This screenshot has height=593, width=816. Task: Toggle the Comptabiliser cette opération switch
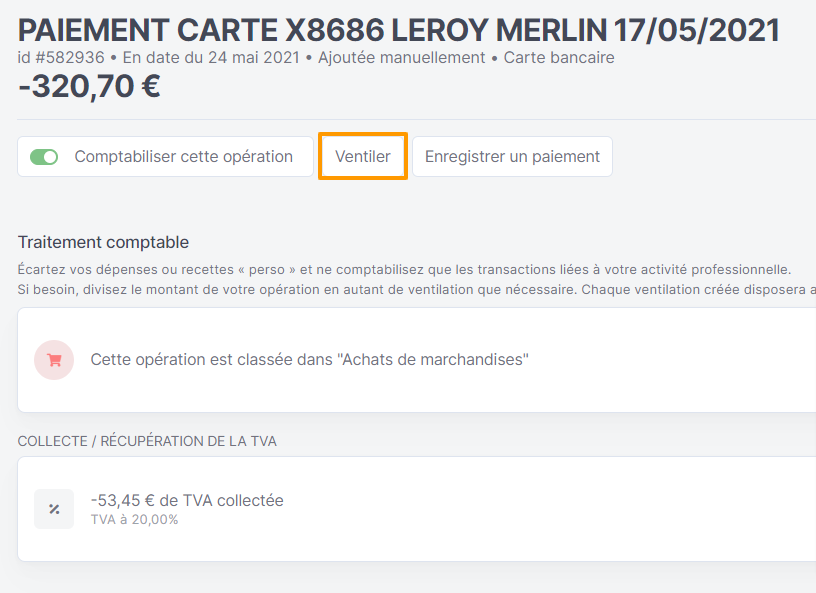click(x=44, y=157)
